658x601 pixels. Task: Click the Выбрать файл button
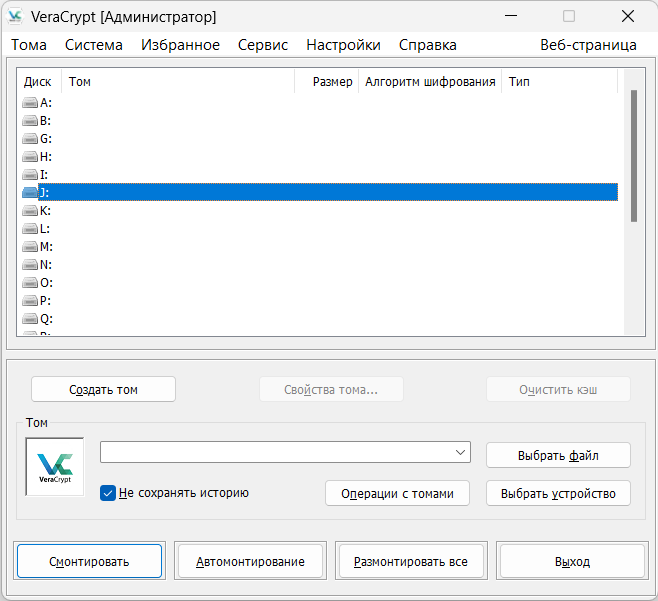[x=558, y=455]
